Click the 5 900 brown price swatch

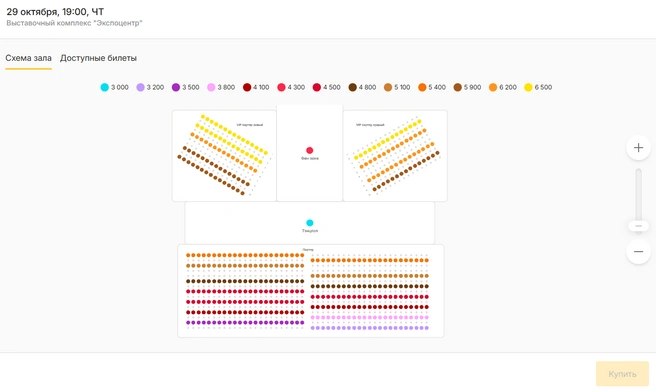(x=458, y=87)
